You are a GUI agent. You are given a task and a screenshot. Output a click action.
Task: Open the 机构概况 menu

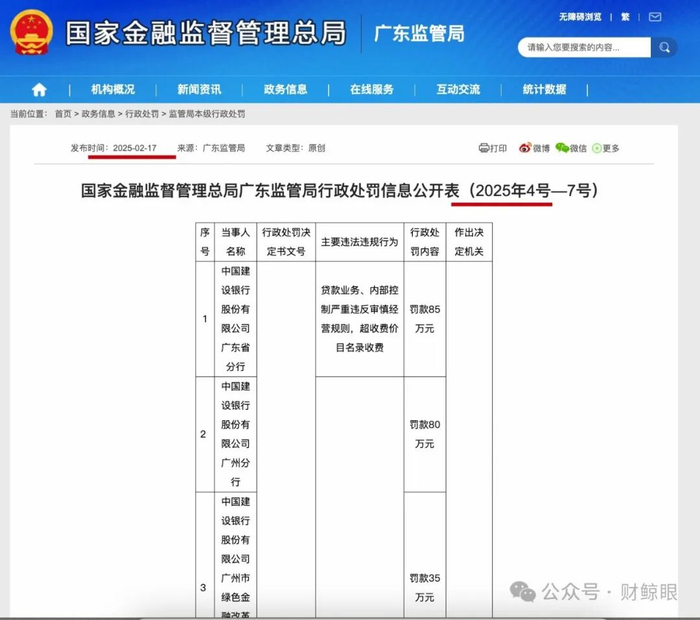[113, 90]
